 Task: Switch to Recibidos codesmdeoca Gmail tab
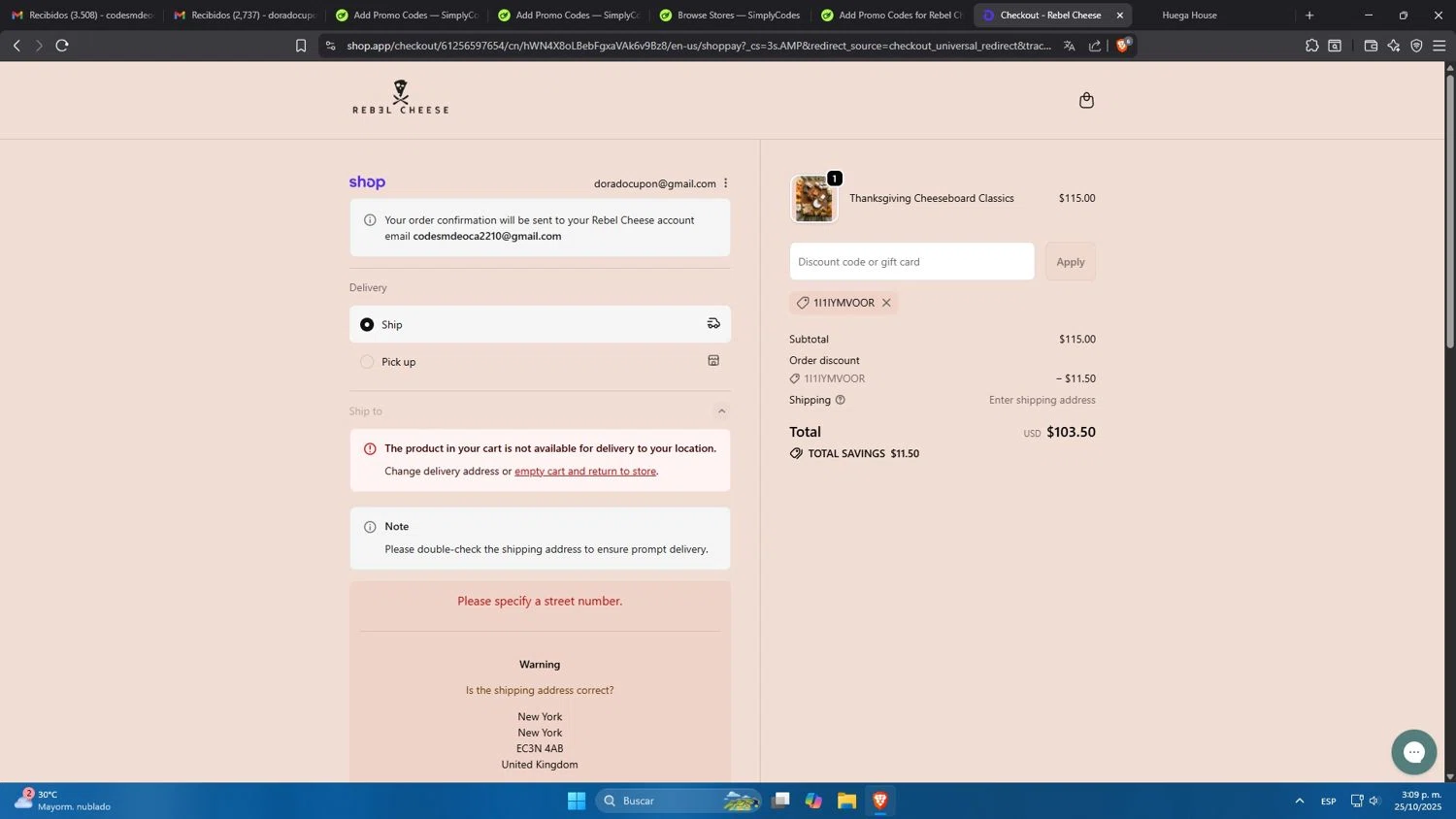[82, 16]
